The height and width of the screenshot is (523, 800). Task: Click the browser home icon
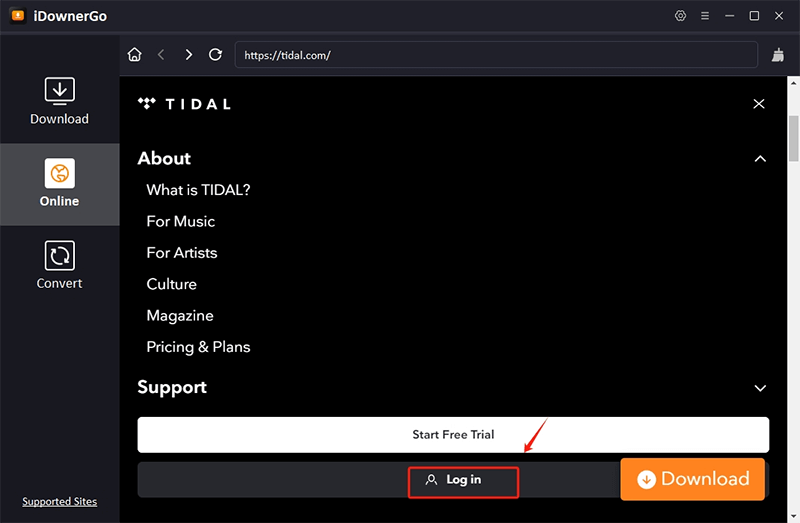click(x=135, y=55)
